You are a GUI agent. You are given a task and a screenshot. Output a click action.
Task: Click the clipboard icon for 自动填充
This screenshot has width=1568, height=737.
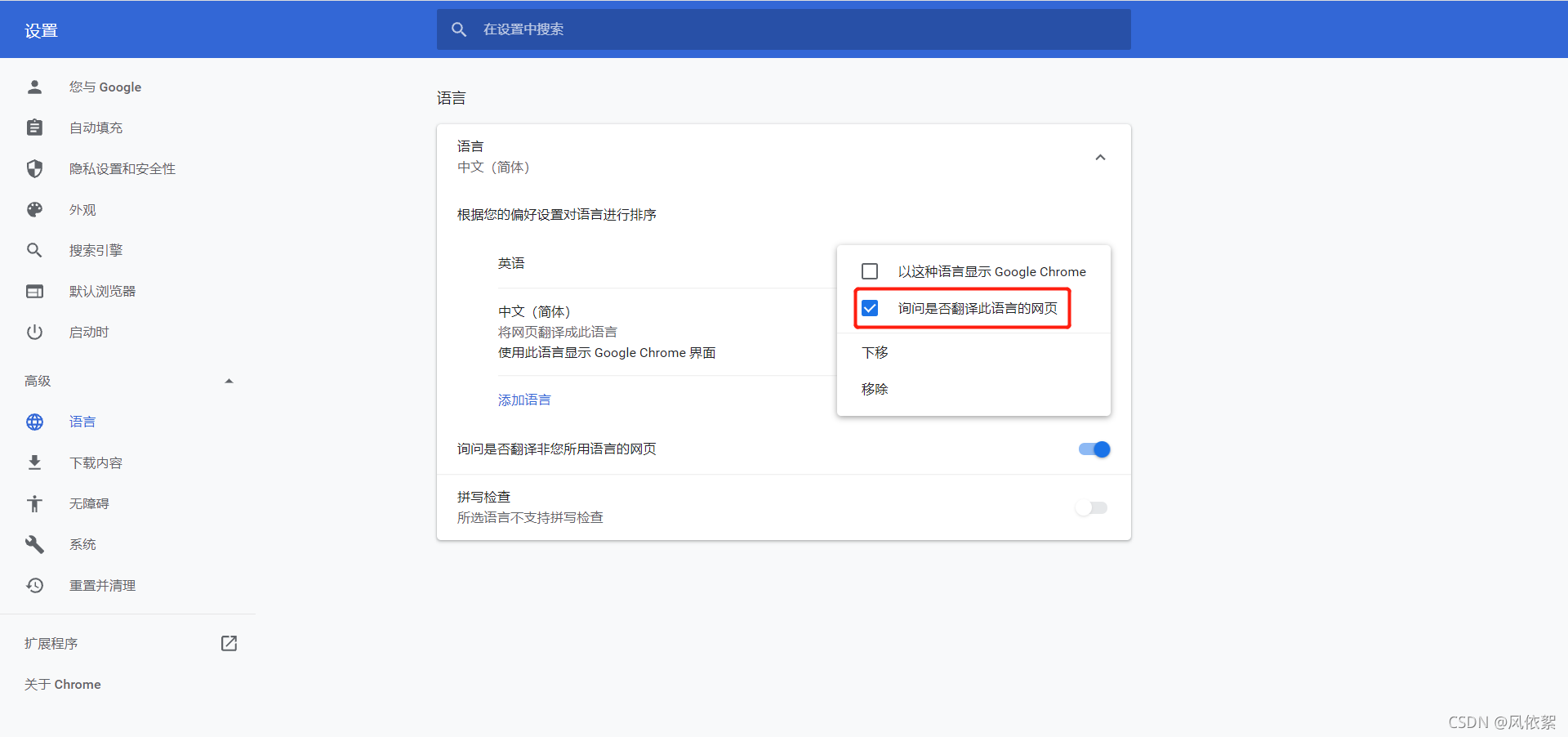(34, 127)
